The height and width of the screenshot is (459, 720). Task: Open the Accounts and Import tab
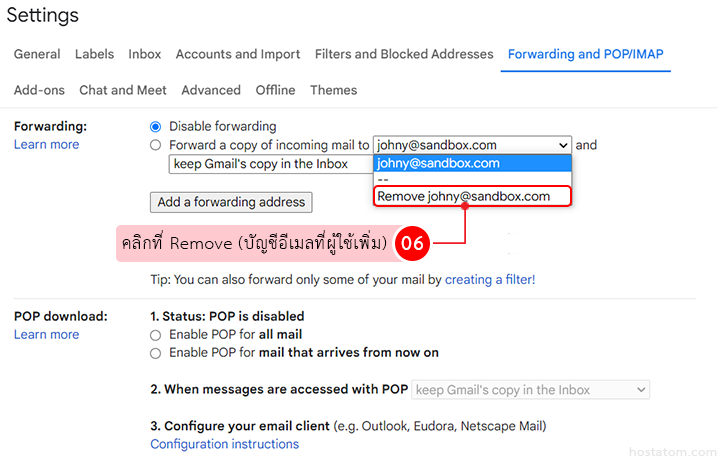tap(238, 54)
